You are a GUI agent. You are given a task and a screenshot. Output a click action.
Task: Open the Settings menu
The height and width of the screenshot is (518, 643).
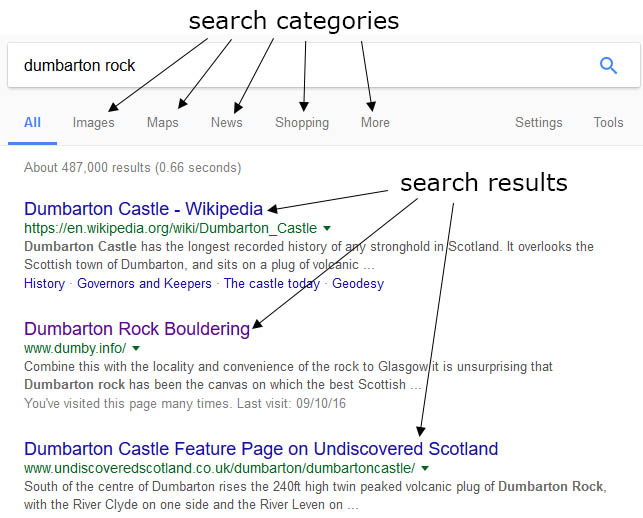pos(538,123)
